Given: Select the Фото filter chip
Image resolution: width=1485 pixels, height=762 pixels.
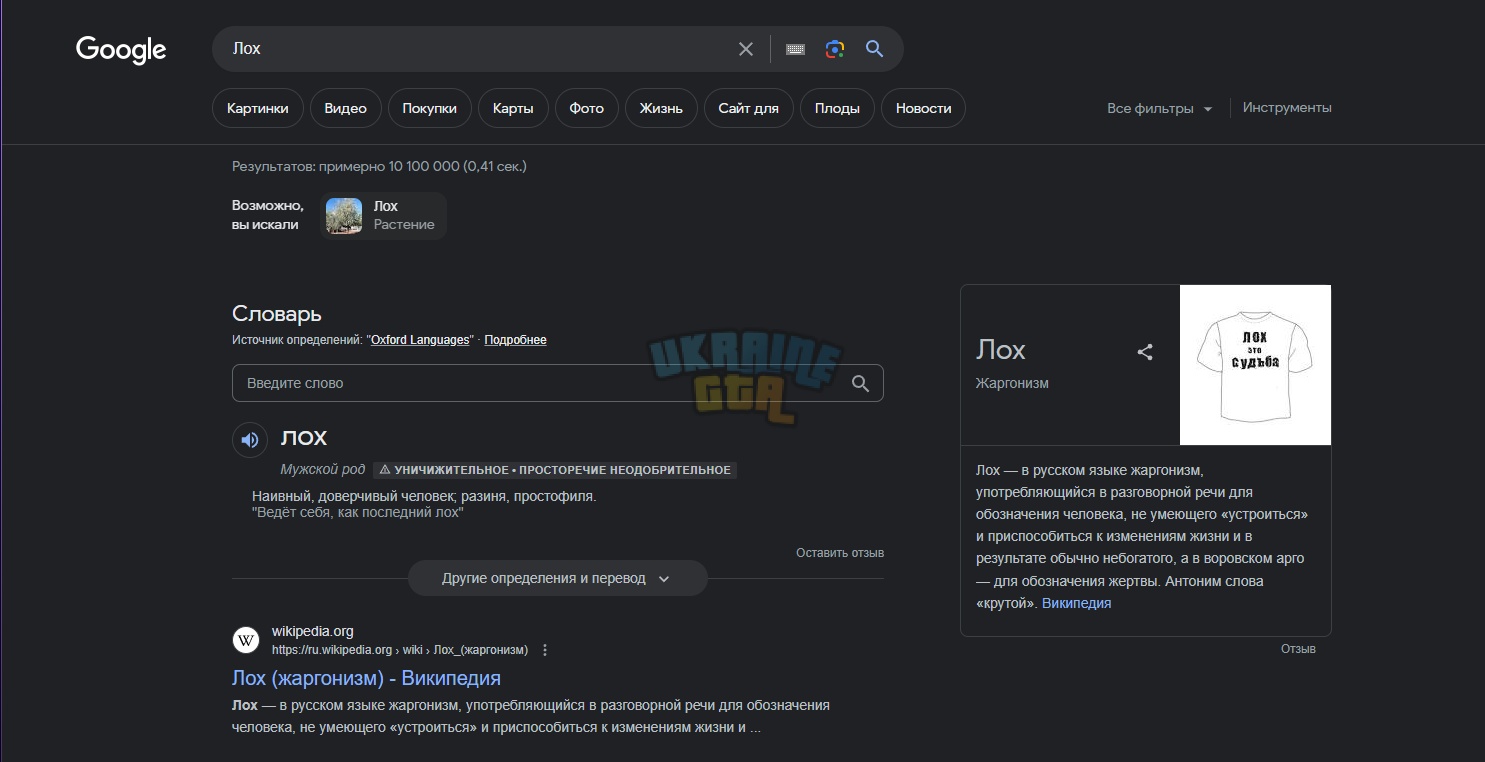Looking at the screenshot, I should pos(587,108).
